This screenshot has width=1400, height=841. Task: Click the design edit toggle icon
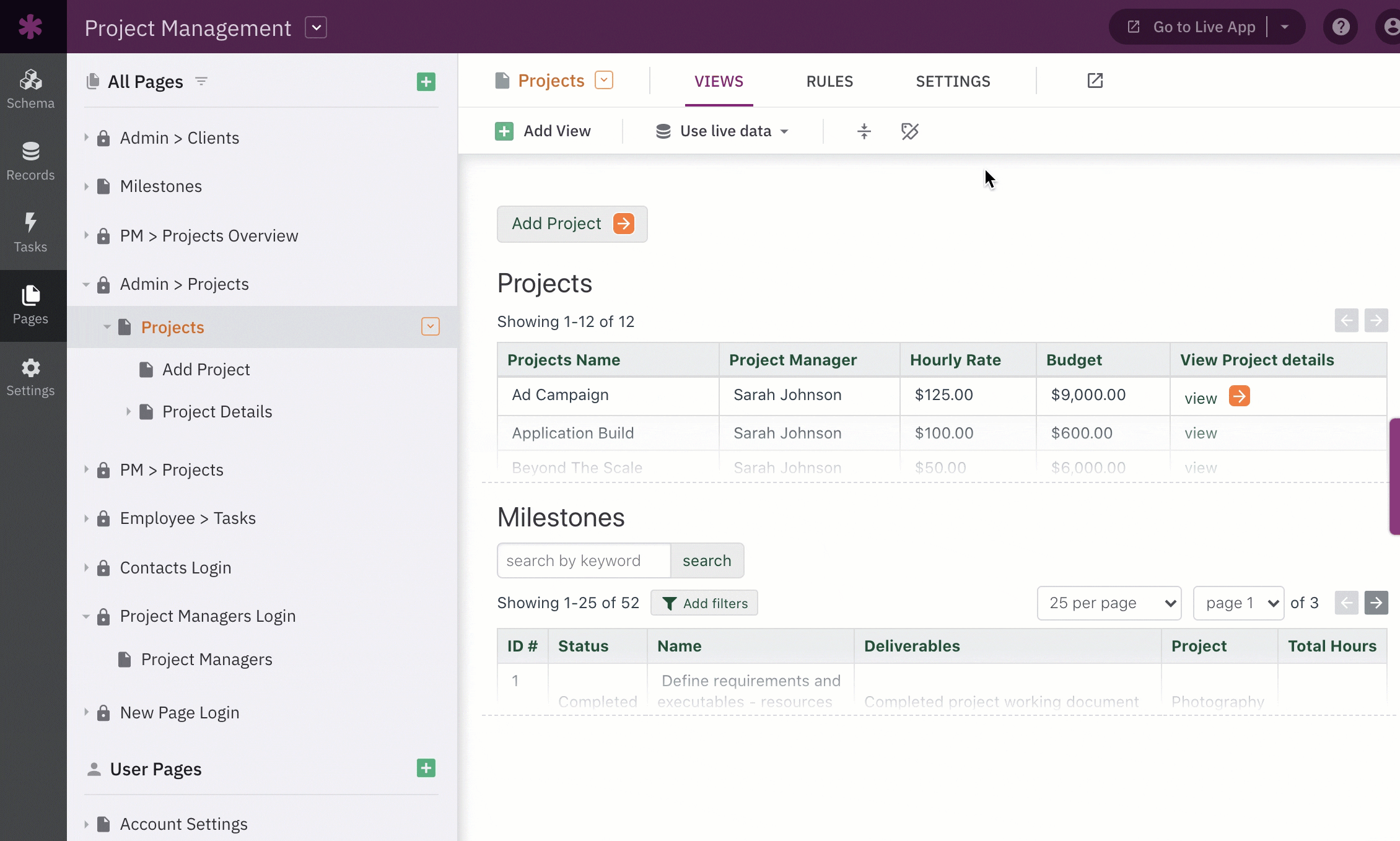[910, 131]
